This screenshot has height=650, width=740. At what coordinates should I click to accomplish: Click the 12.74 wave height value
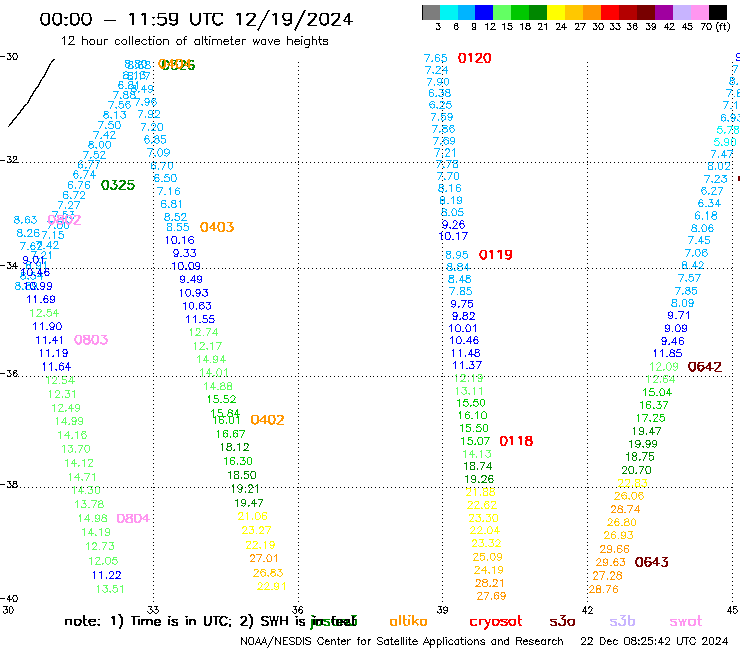point(203,332)
